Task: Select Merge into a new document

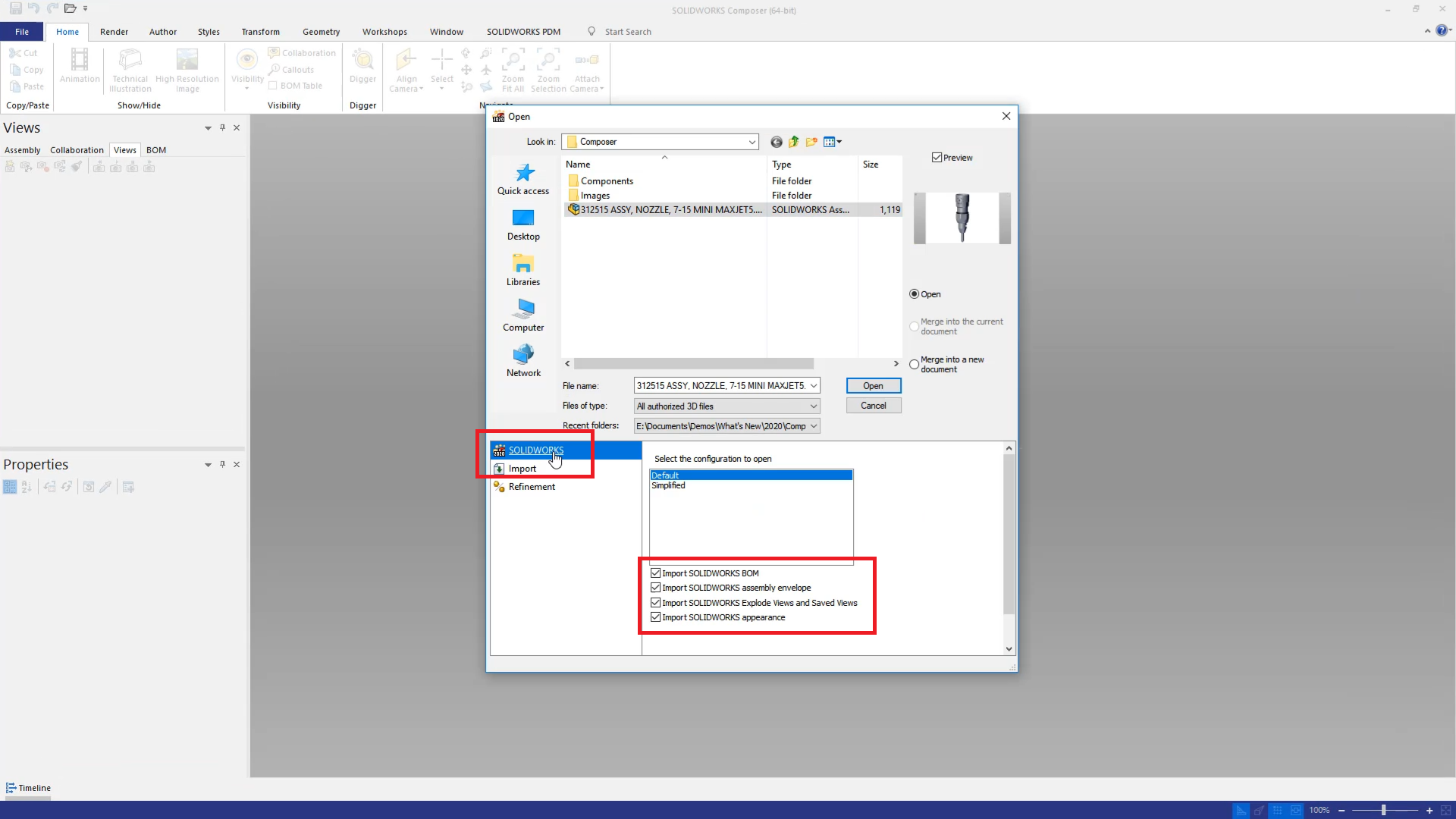Action: point(915,364)
